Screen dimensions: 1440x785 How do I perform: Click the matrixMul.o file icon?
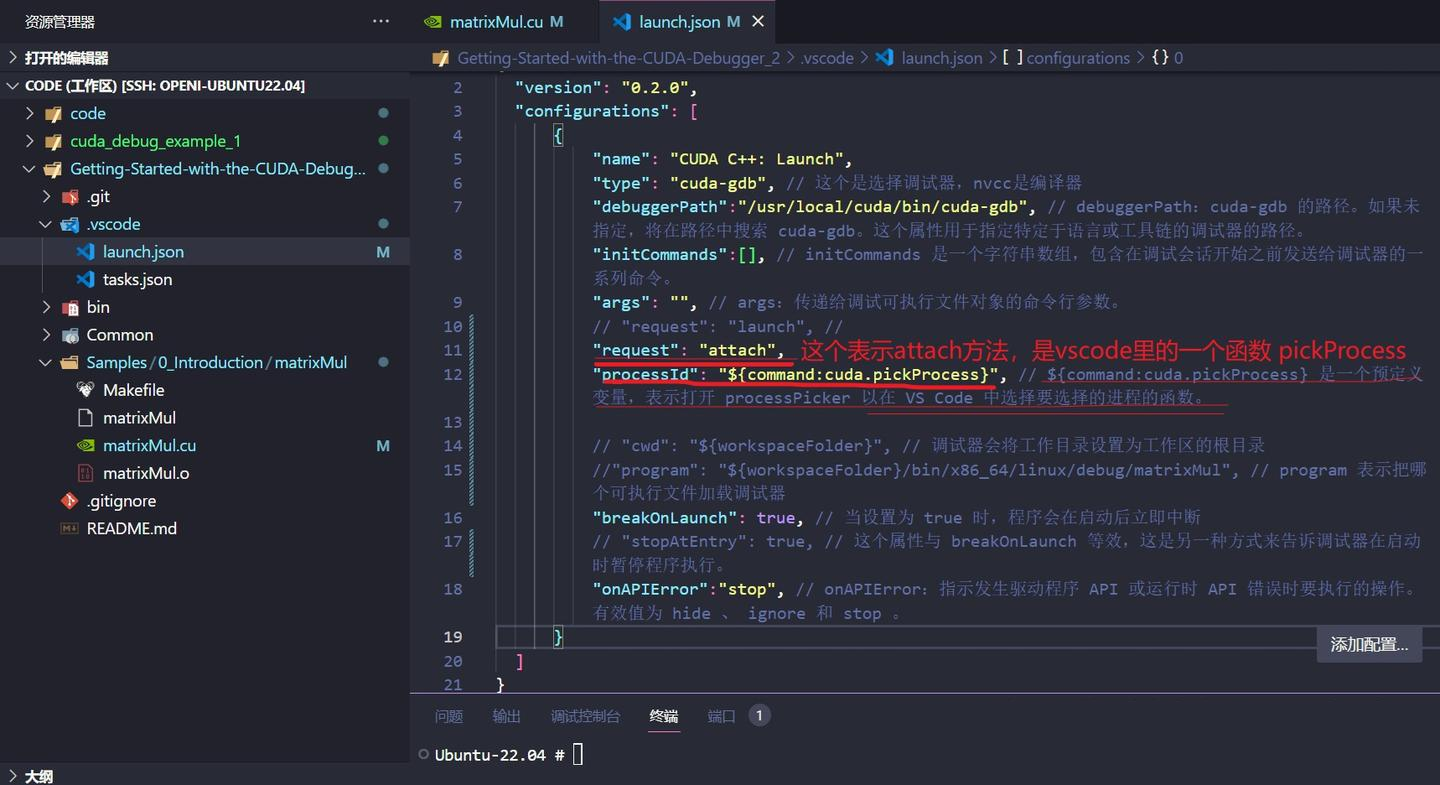click(86, 473)
